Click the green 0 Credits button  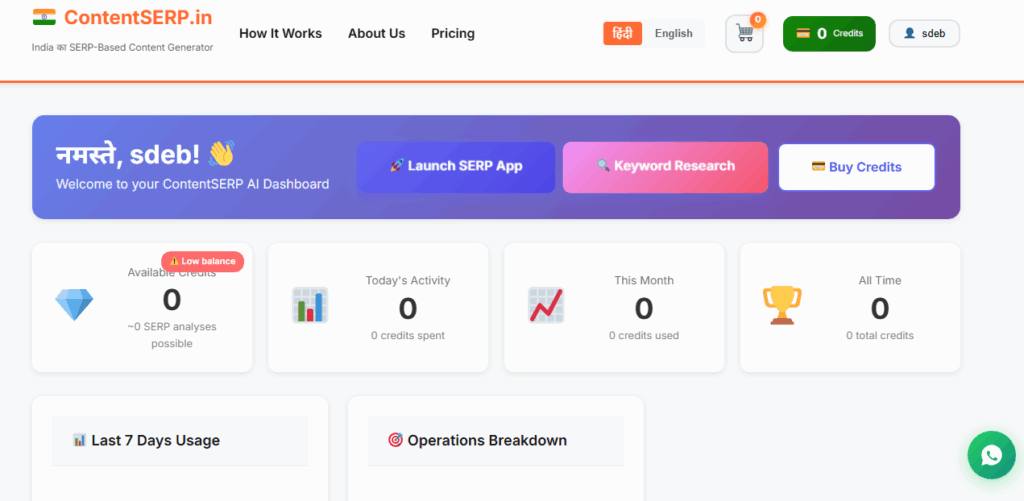point(829,33)
